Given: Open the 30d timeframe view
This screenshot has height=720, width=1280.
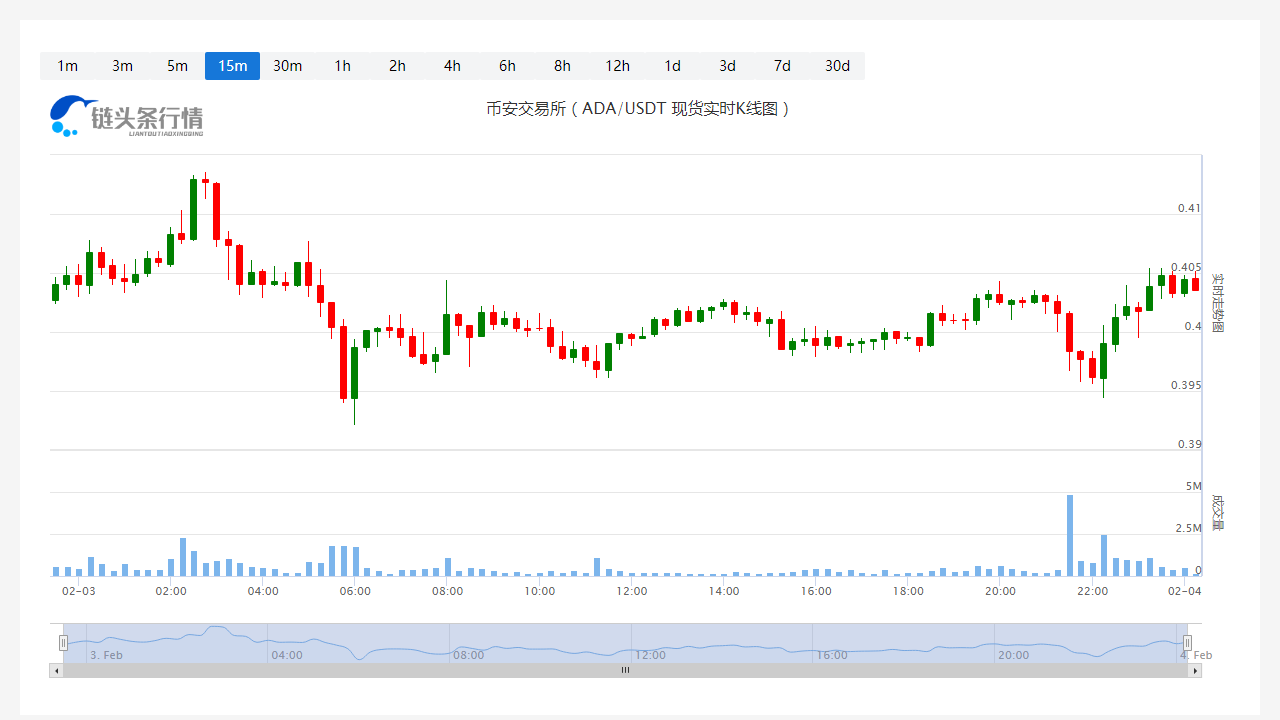Looking at the screenshot, I should [837, 66].
